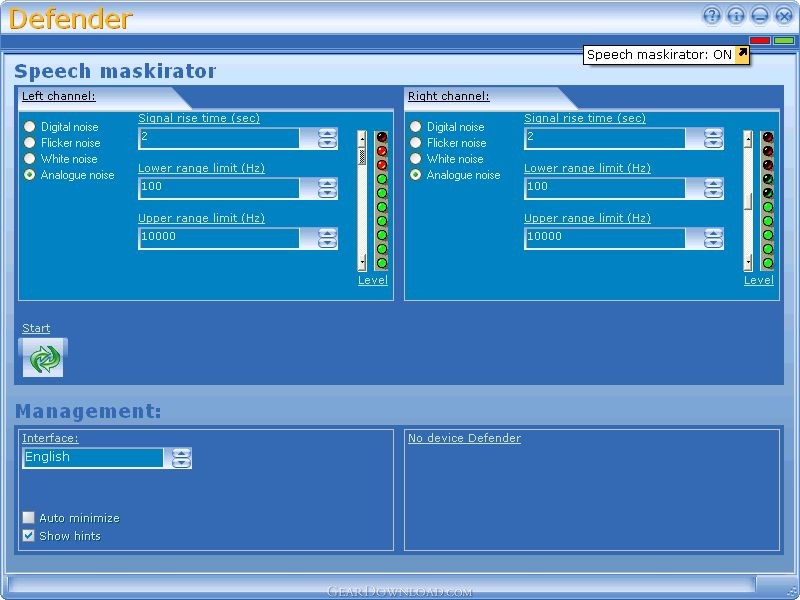This screenshot has height=600, width=800.
Task: Click the Speech maskirator heading
Action: click(115, 71)
